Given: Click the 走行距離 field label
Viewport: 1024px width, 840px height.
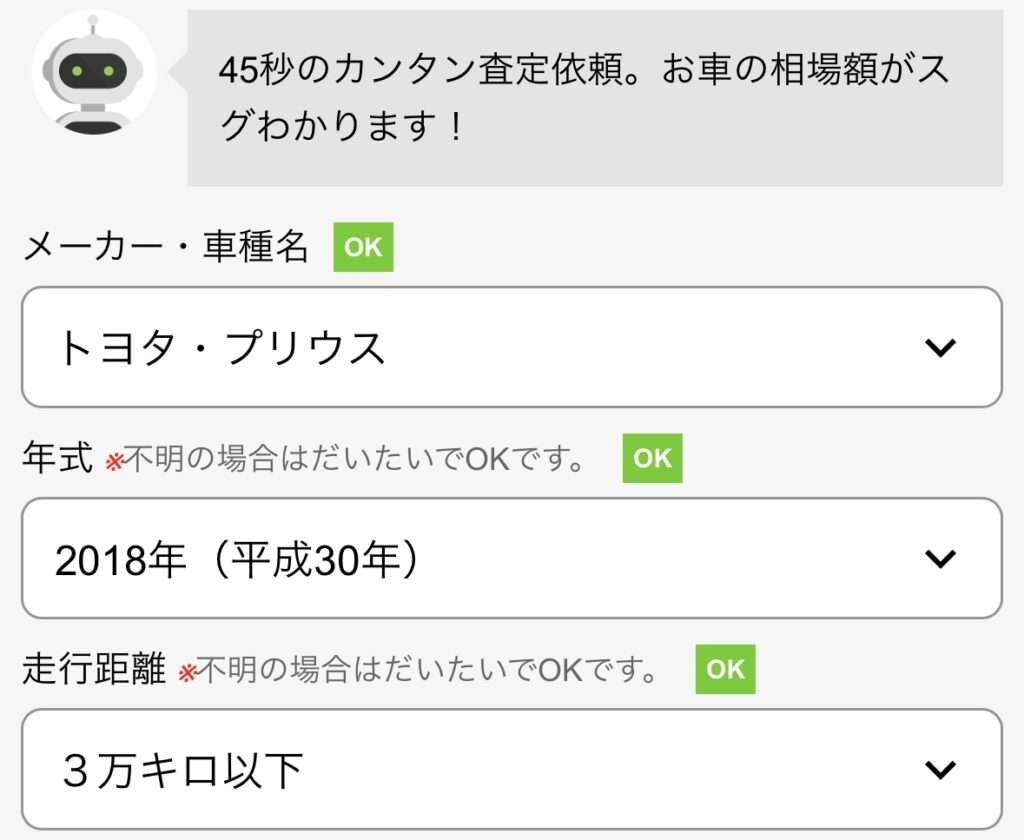Looking at the screenshot, I should (95, 668).
